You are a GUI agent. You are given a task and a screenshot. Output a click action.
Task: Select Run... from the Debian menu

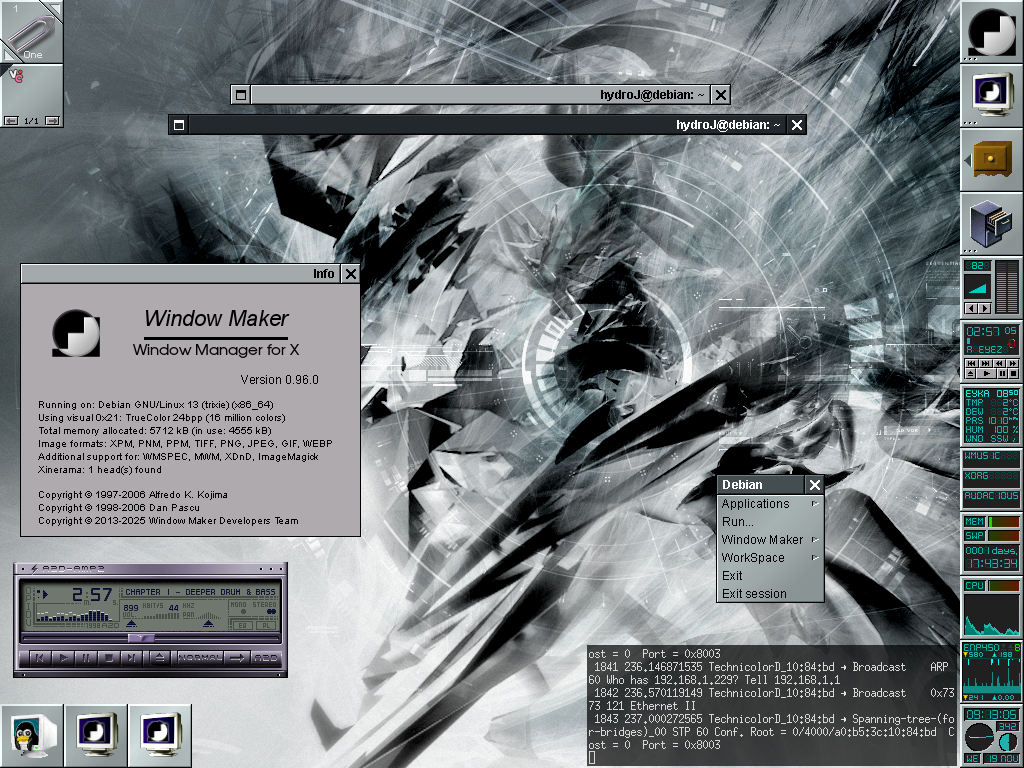[738, 522]
